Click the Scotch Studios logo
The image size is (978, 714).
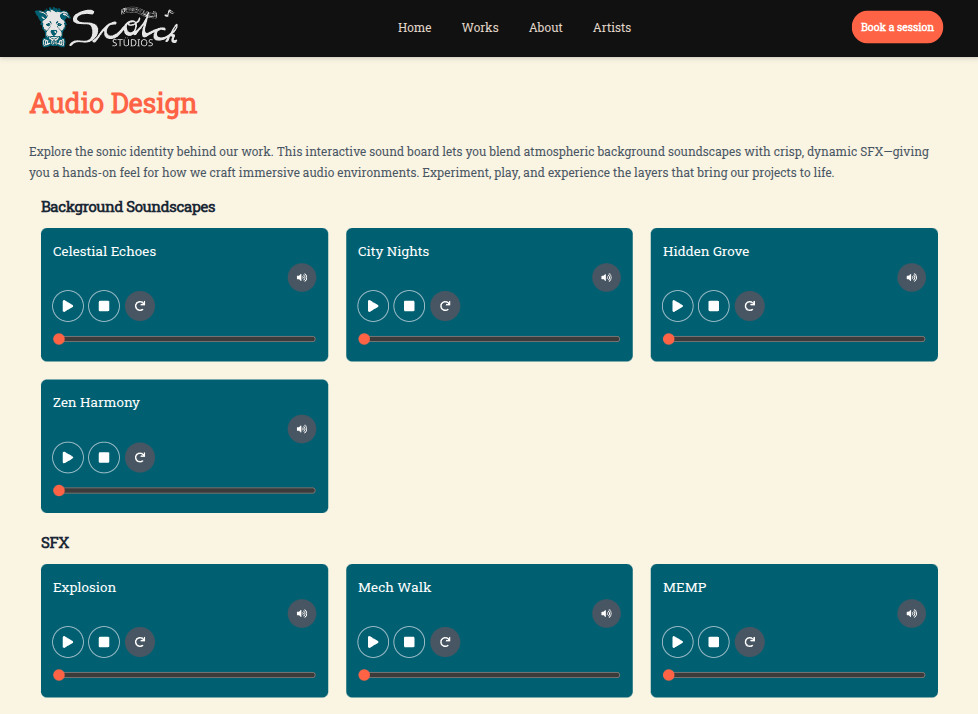[x=106, y=28]
